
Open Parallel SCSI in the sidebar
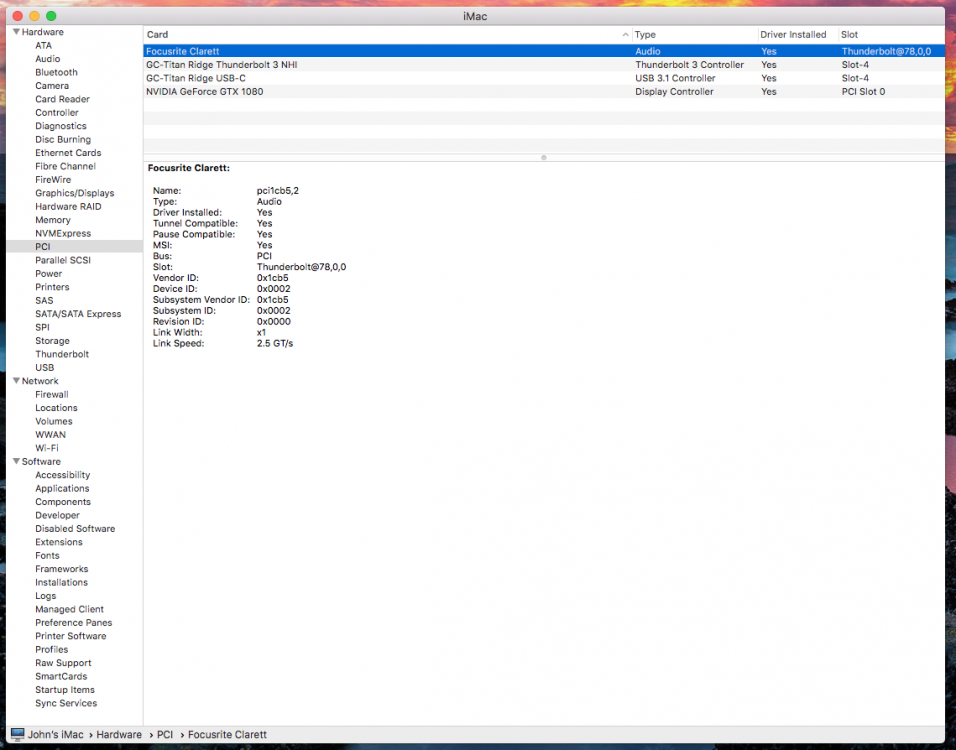(x=63, y=260)
